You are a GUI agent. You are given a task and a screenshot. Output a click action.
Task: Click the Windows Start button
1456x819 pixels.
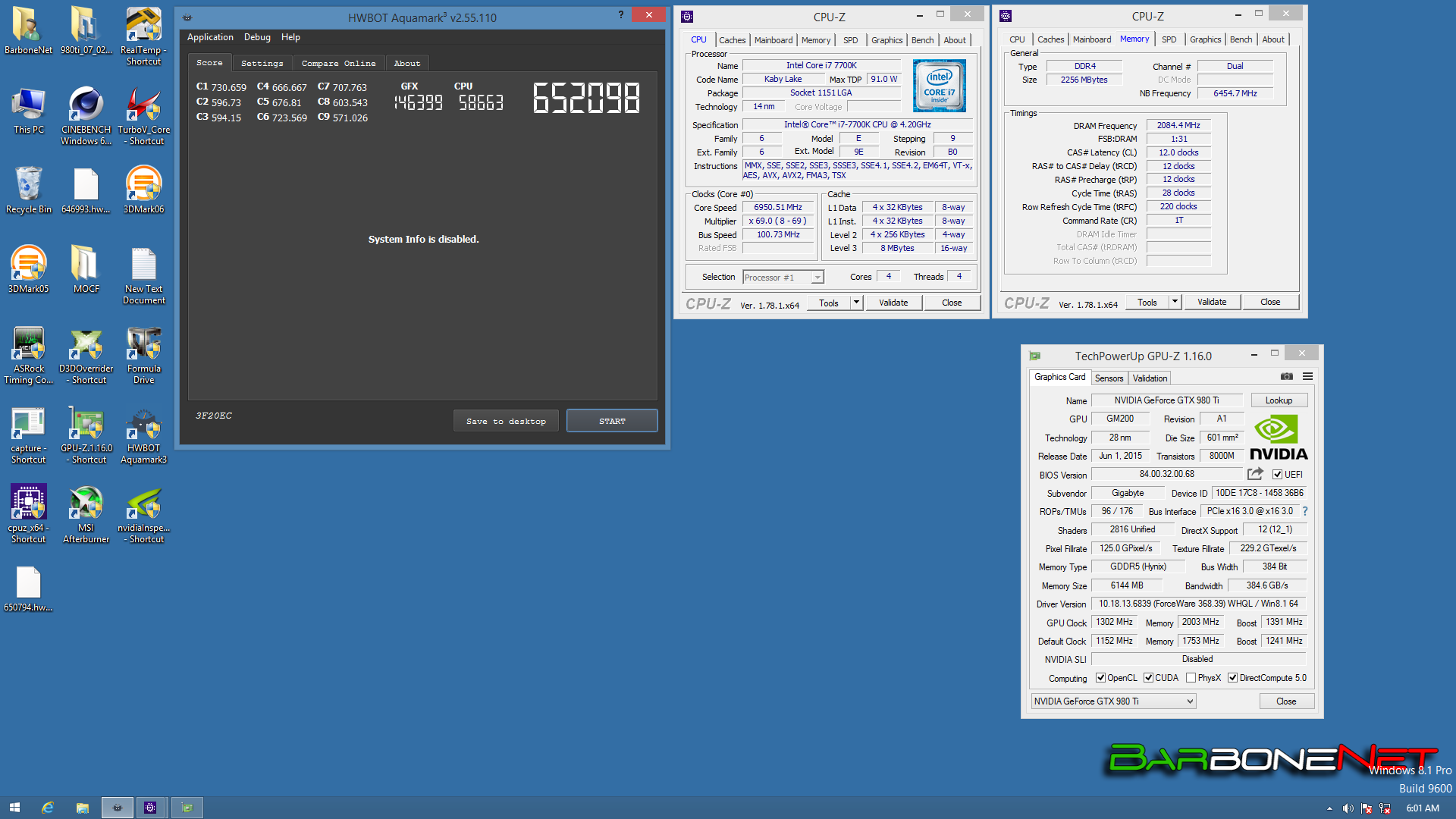pyautogui.click(x=14, y=808)
